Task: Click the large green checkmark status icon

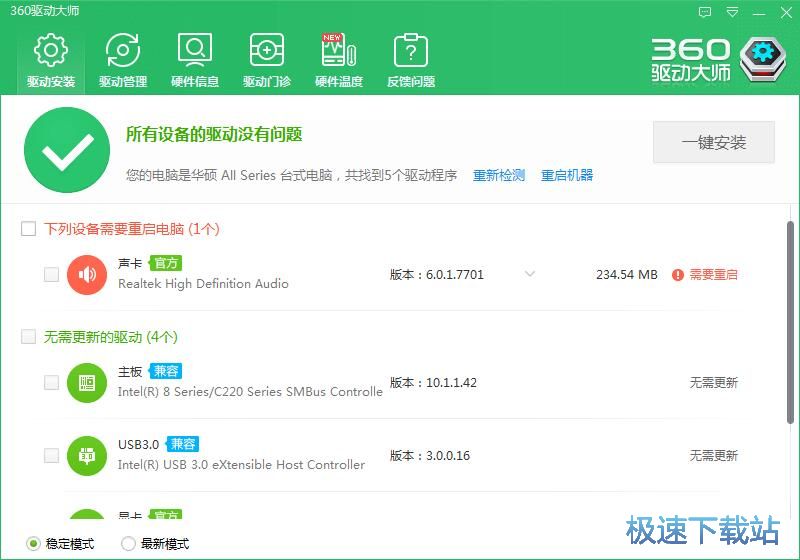Action: pyautogui.click(x=67, y=150)
